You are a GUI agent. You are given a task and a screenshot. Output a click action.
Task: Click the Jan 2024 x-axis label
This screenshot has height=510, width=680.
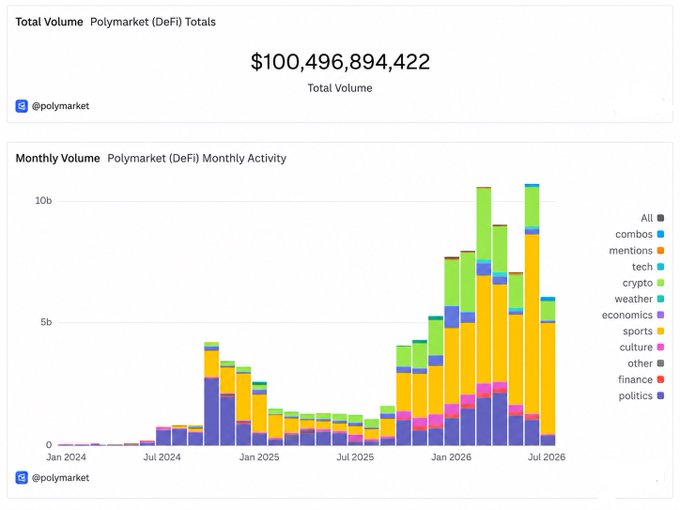66,457
